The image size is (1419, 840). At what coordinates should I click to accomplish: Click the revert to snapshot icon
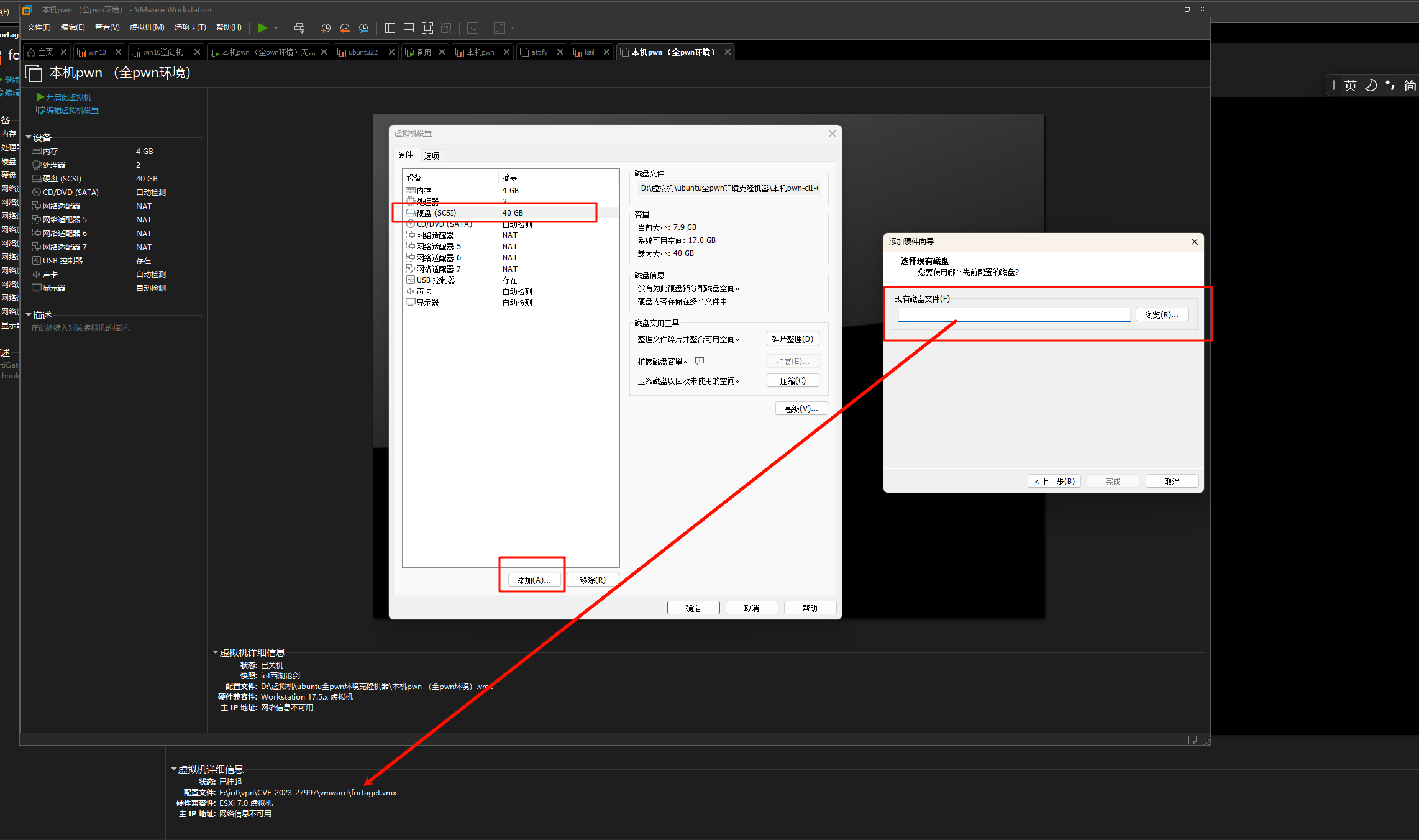pos(345,27)
